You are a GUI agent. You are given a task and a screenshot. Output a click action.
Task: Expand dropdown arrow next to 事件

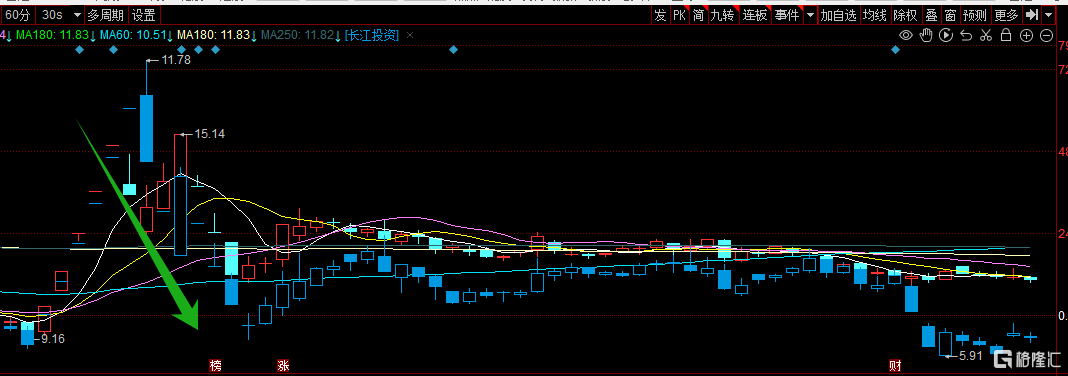810,15
